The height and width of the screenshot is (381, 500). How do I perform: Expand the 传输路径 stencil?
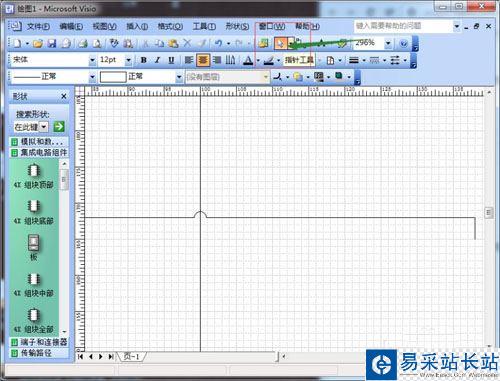click(39, 353)
